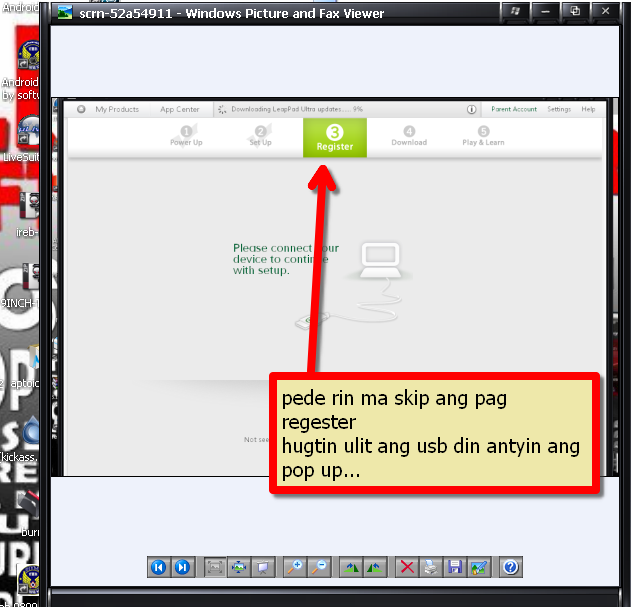Start the slide show

click(x=263, y=567)
